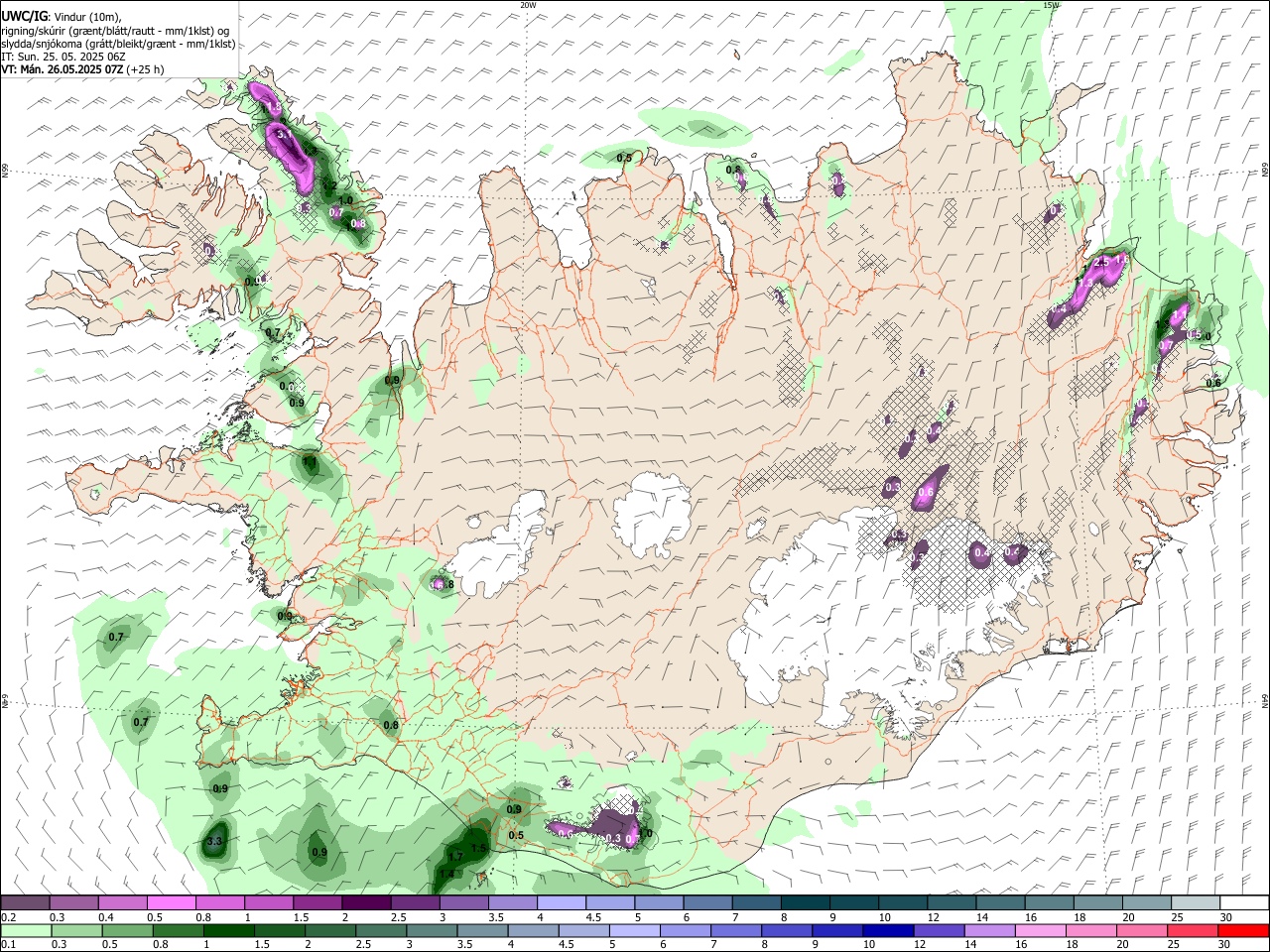This screenshot has width=1270, height=952.
Task: Click the 'IT: Sun. 25. 05. 2025 06Z' line
Action: [x=63, y=57]
